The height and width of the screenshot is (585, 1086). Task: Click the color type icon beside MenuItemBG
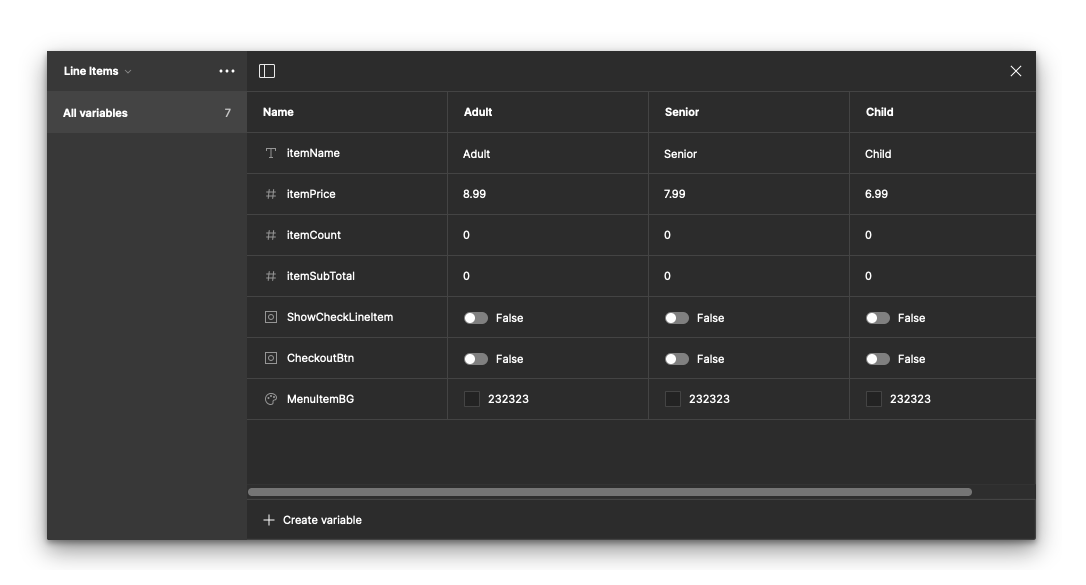point(271,399)
